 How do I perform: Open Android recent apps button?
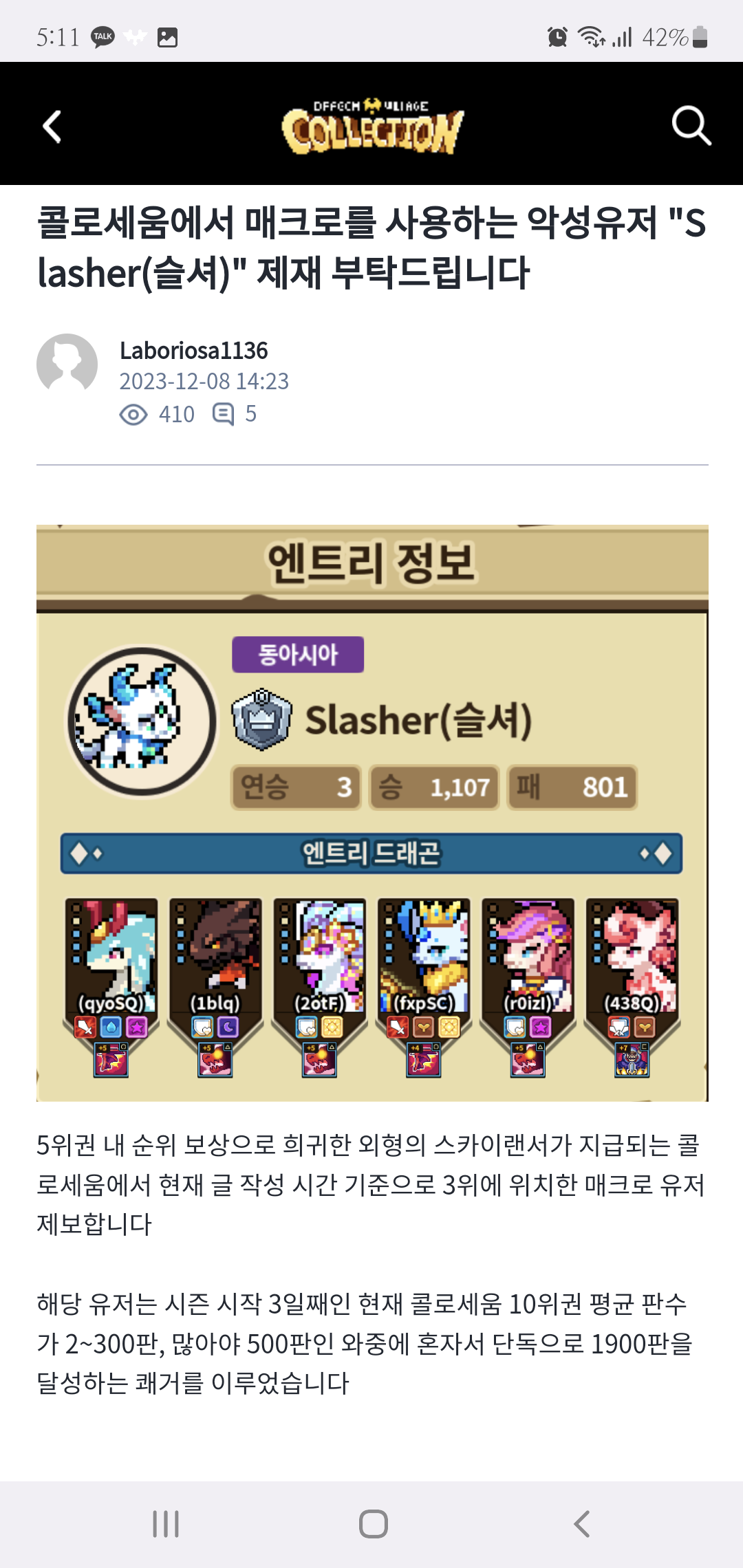point(166,1524)
